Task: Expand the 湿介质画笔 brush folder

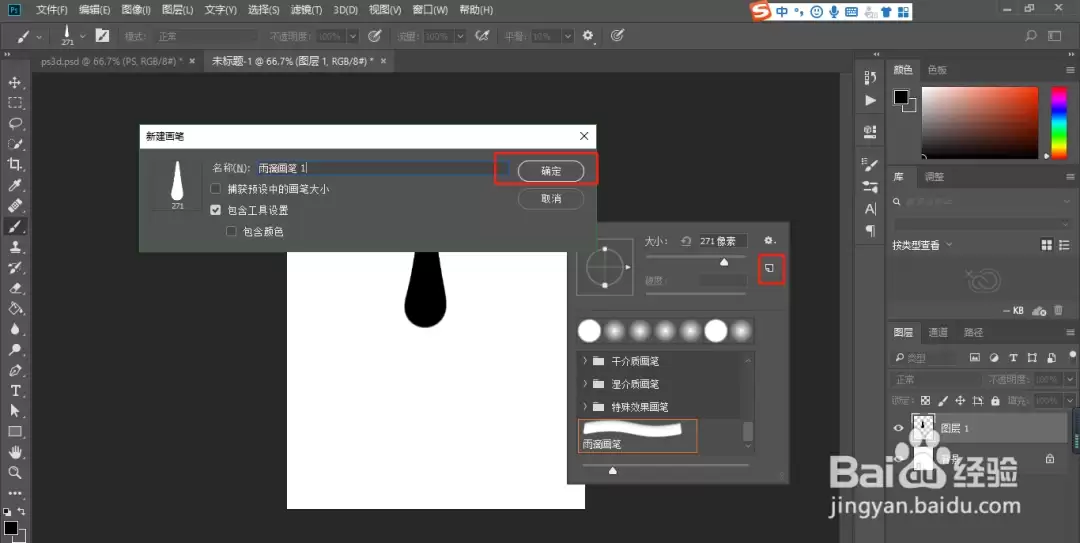Action: click(x=585, y=384)
